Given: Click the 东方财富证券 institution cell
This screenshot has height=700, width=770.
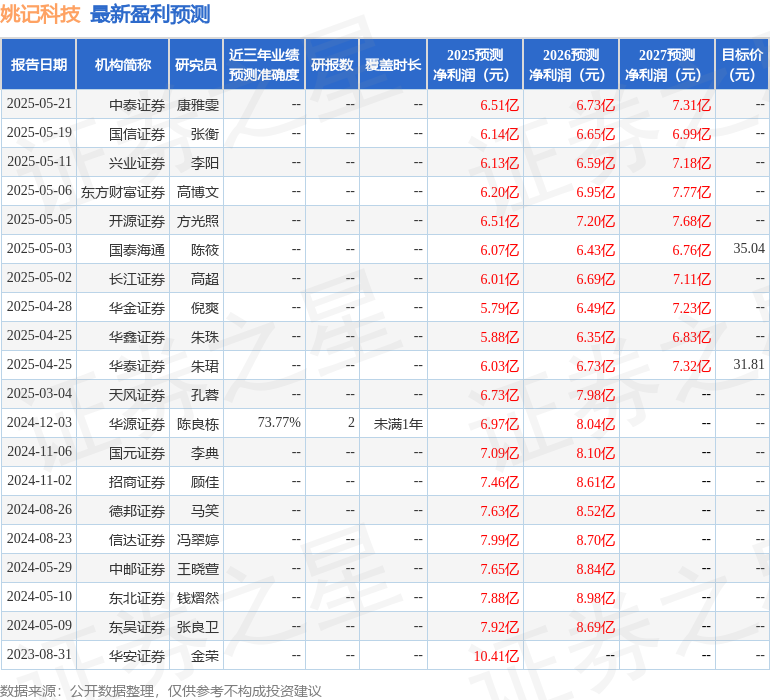Looking at the screenshot, I should pos(123,191).
